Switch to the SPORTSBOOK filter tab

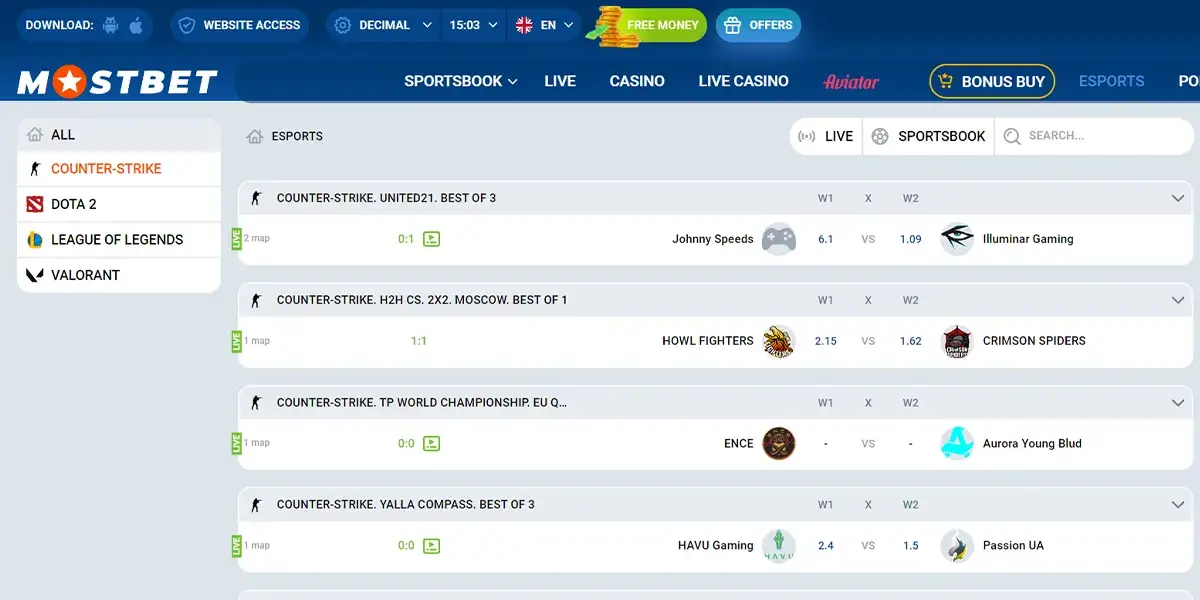(928, 136)
